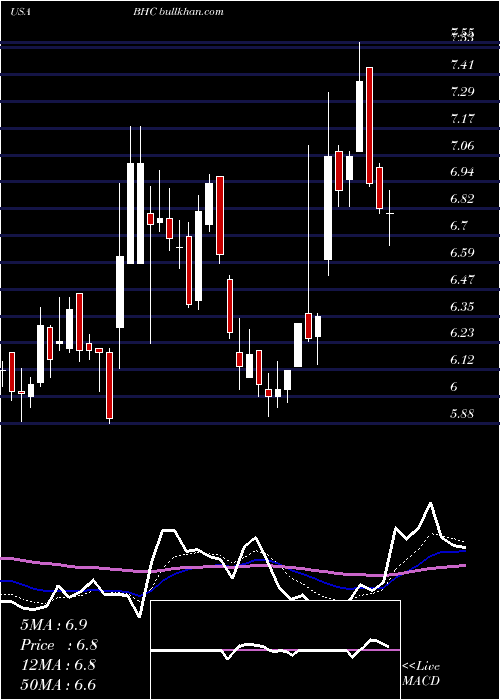Select the 6 price level label

(x=454, y=386)
